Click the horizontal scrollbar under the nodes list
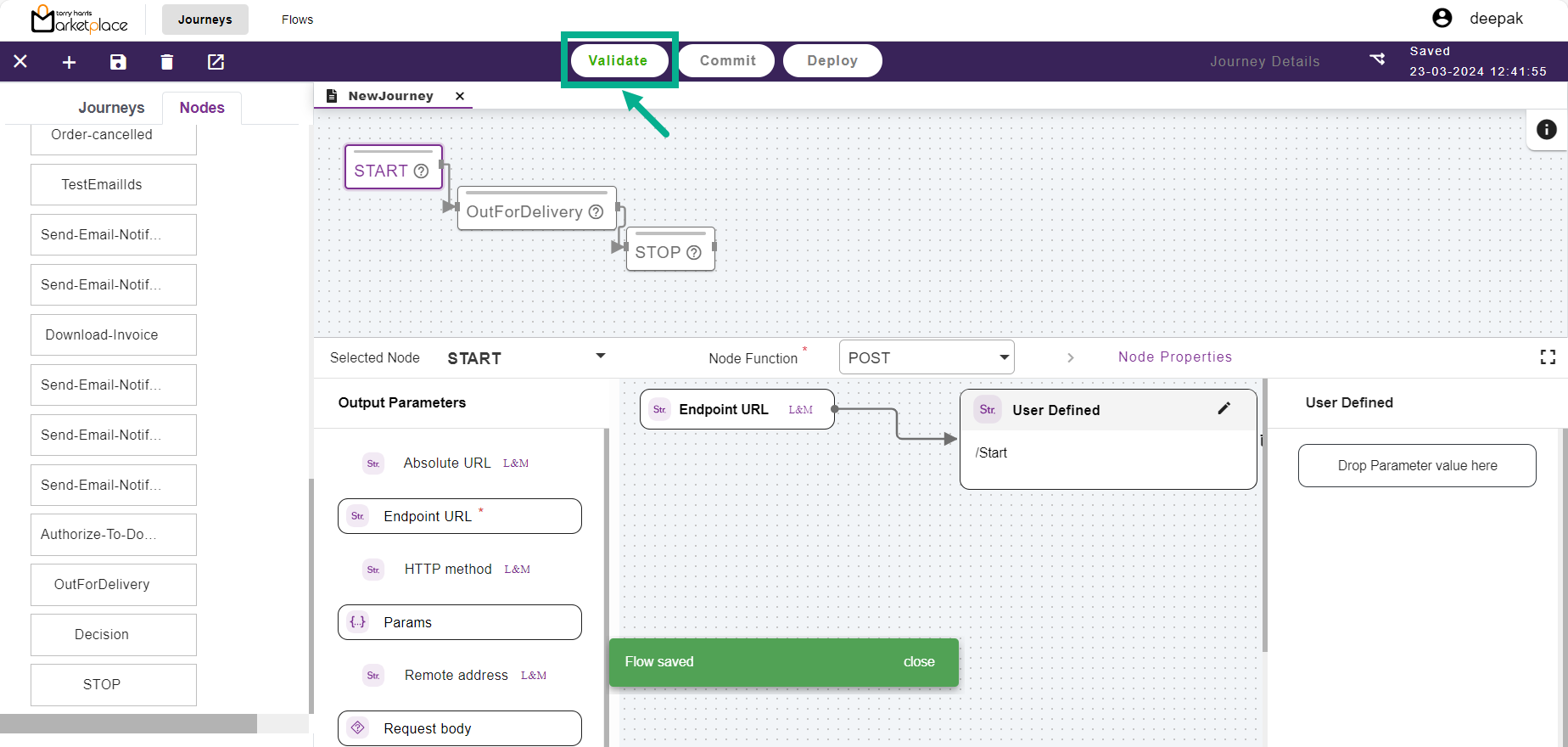 tap(128, 723)
